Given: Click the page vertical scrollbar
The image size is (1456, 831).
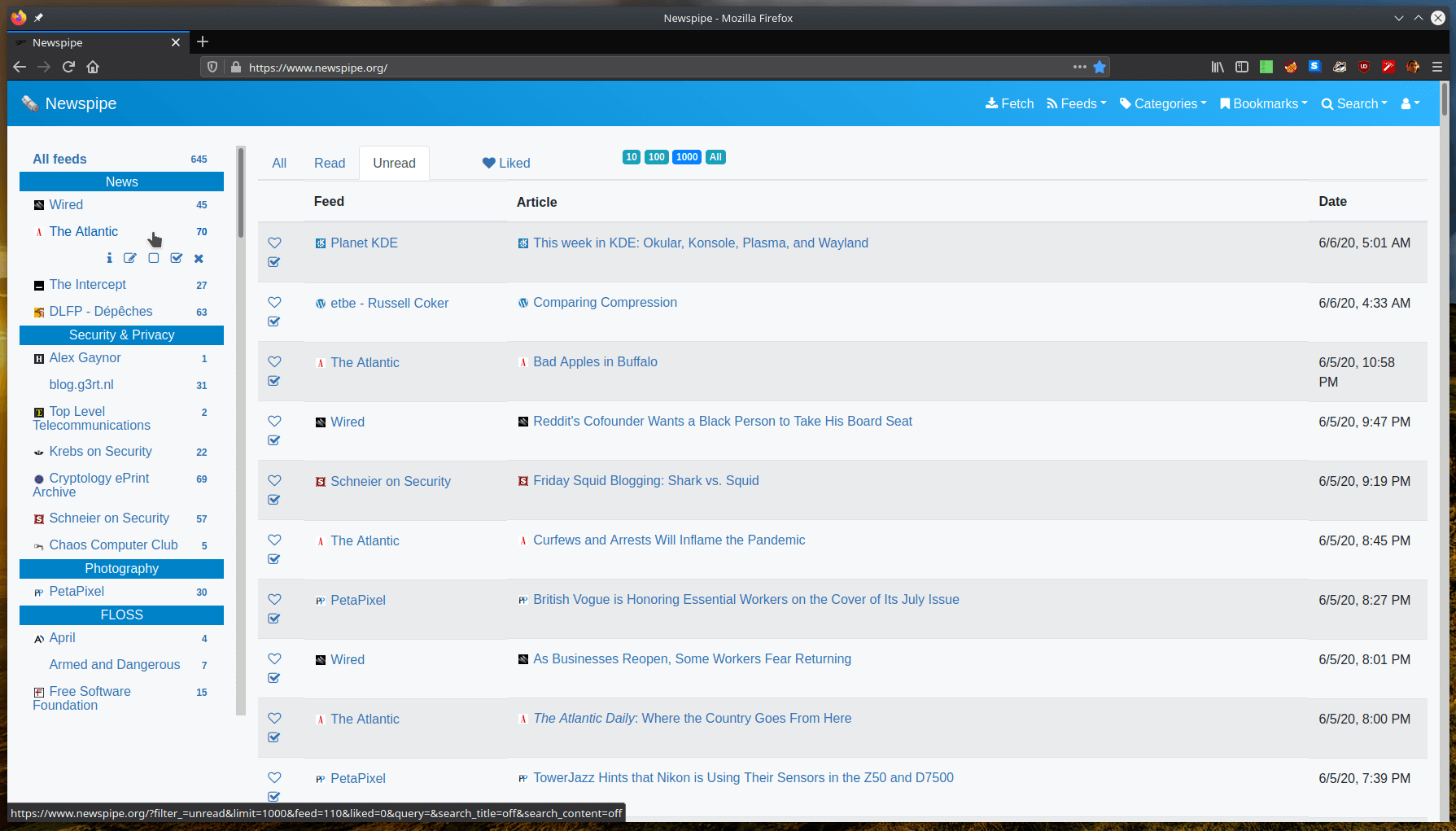Looking at the screenshot, I should pyautogui.click(x=1445, y=99).
